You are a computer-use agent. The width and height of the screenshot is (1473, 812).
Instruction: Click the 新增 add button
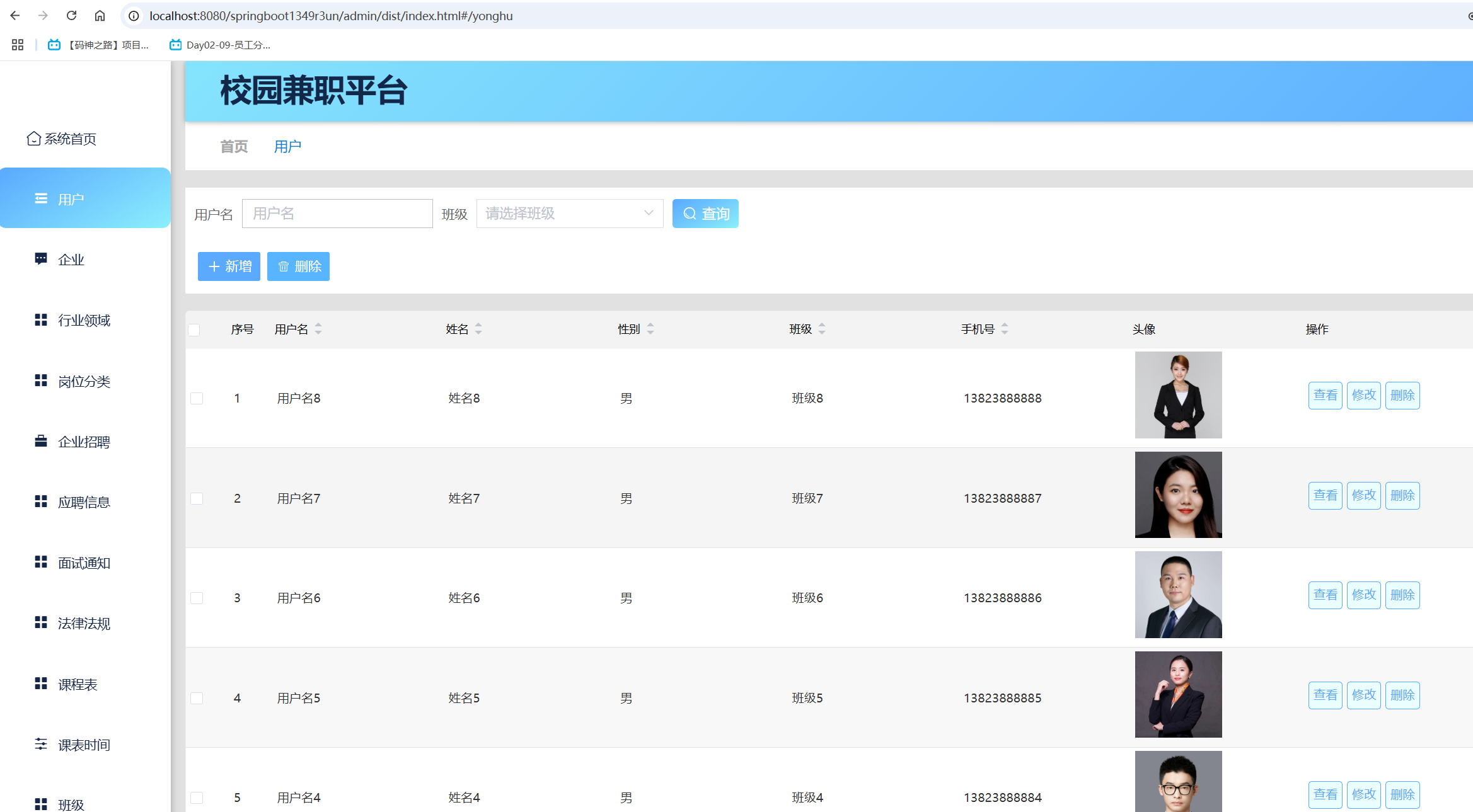(x=229, y=266)
